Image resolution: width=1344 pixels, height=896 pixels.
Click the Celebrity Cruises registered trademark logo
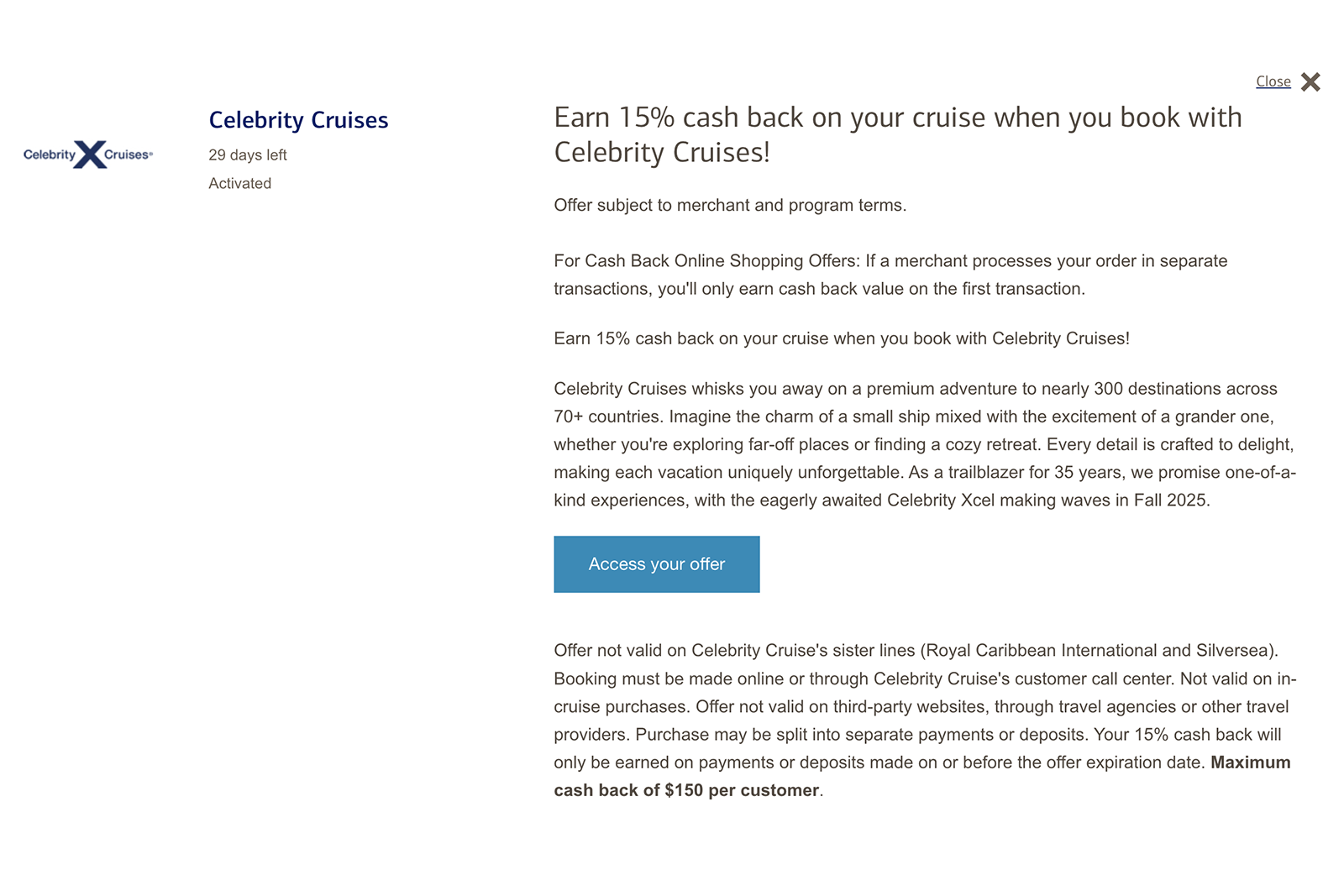[x=87, y=155]
